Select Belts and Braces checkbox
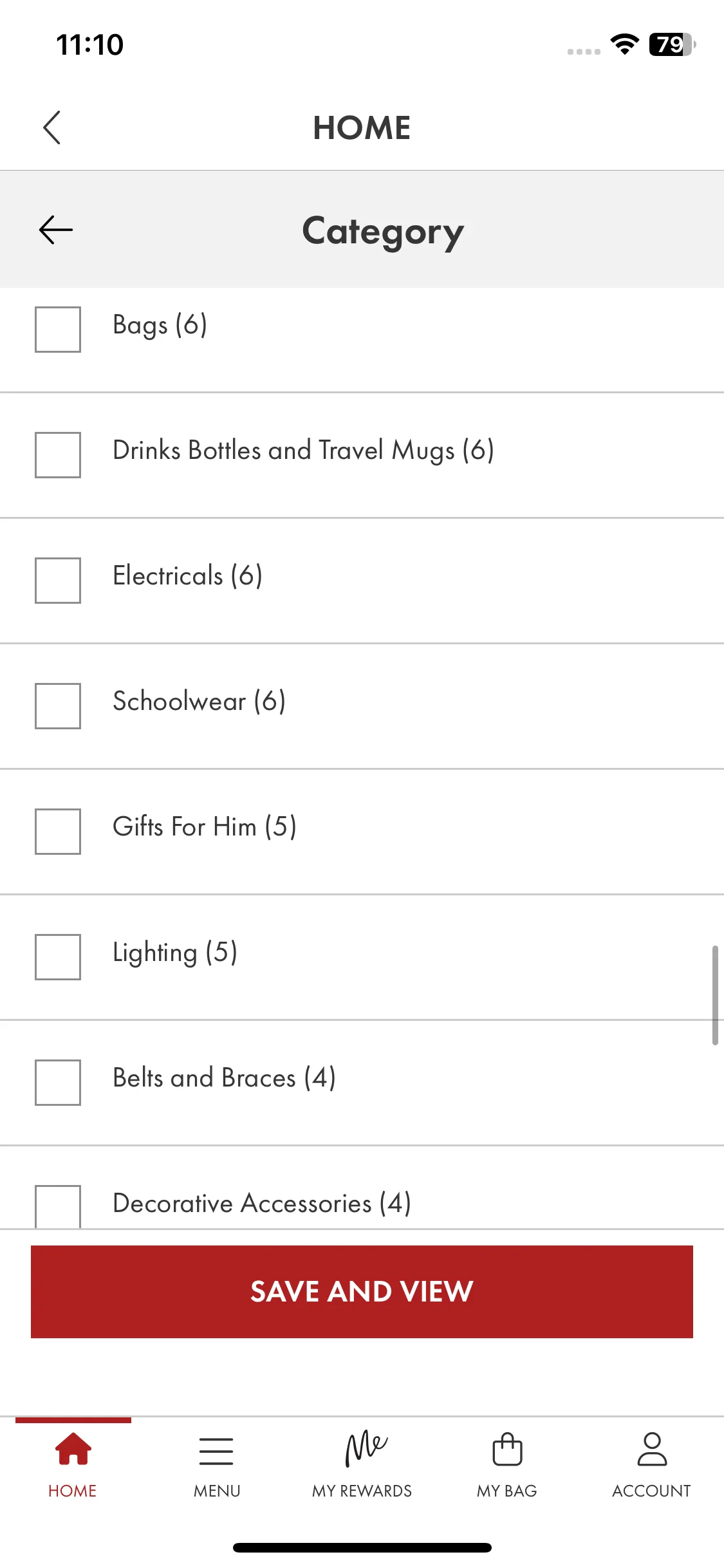Viewport: 724px width, 1568px height. (x=58, y=1082)
